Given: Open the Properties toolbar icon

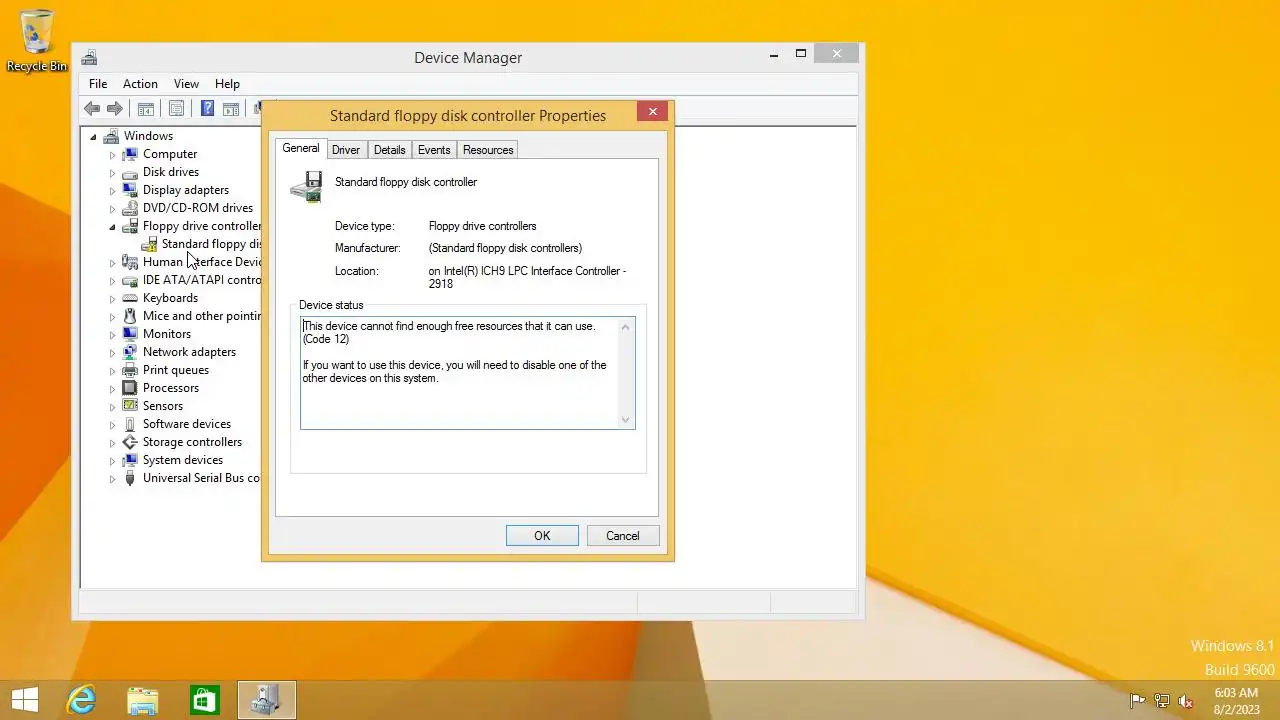Looking at the screenshot, I should point(177,109).
